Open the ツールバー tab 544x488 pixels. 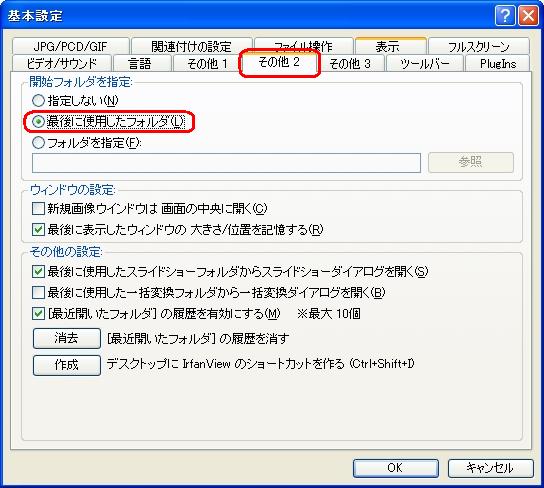click(425, 63)
